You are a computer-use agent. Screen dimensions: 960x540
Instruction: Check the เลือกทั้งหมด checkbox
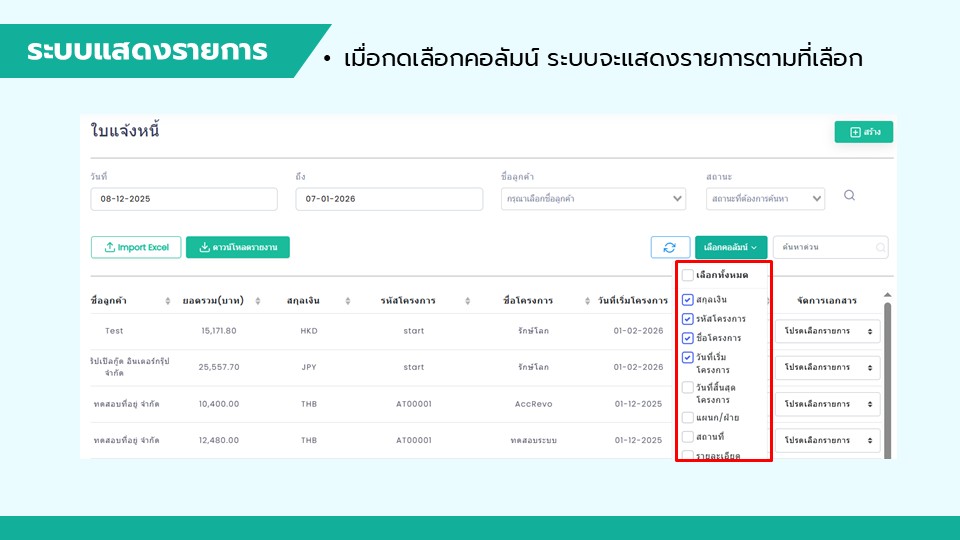pyautogui.click(x=687, y=275)
